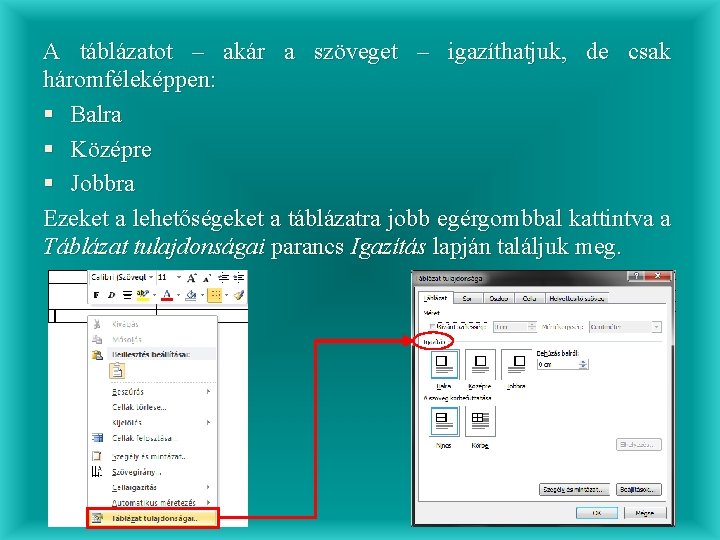The image size is (720, 540).
Task: Select the Táblázat tab in dialog
Action: (435, 298)
